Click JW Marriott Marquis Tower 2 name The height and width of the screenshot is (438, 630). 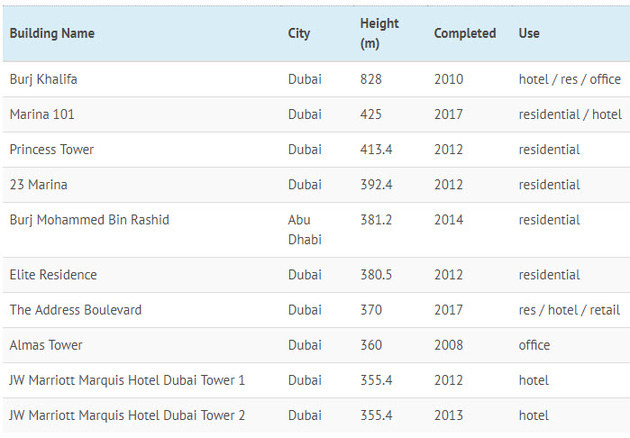point(127,414)
